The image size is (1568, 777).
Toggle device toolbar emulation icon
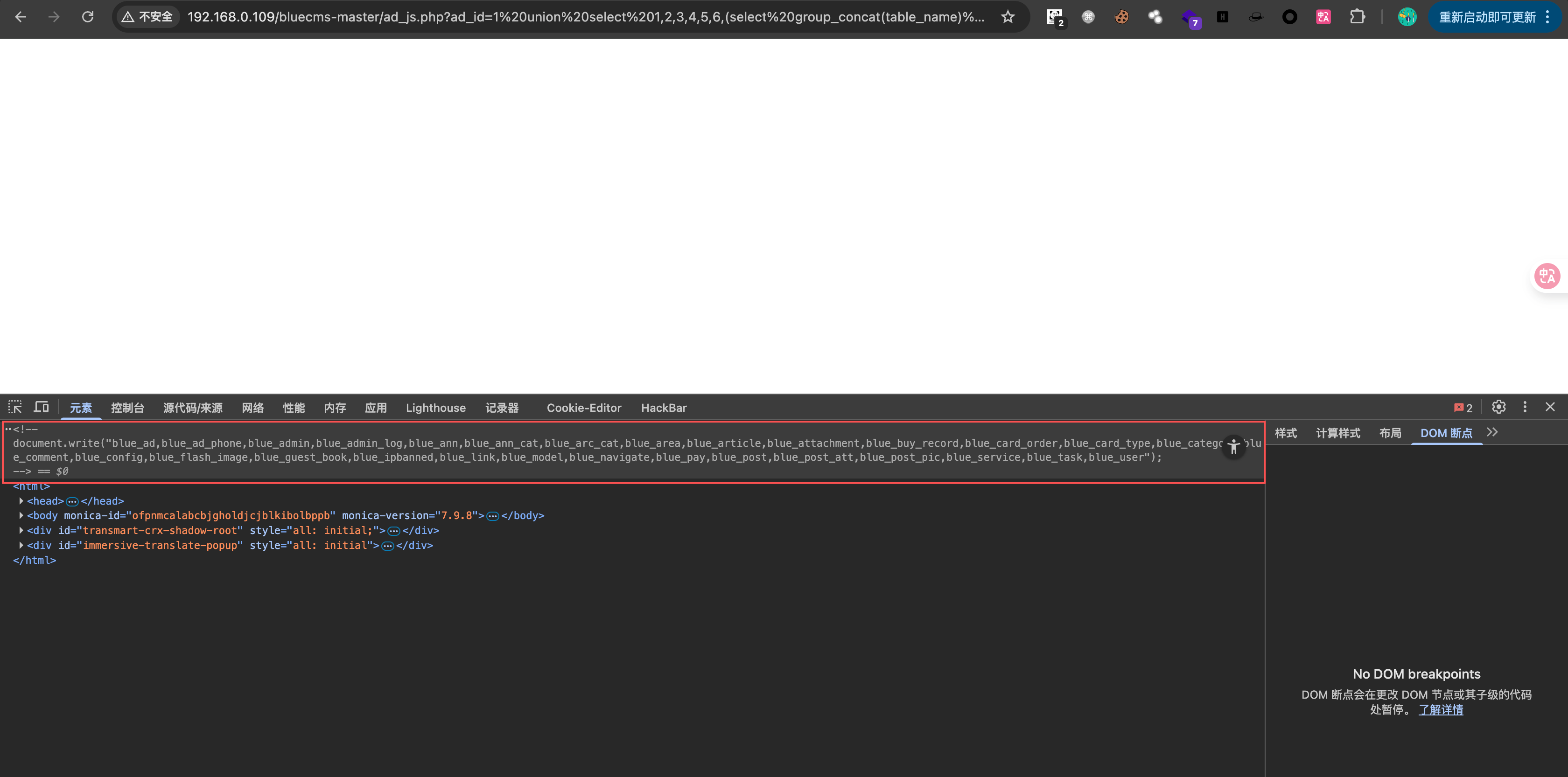tap(42, 407)
